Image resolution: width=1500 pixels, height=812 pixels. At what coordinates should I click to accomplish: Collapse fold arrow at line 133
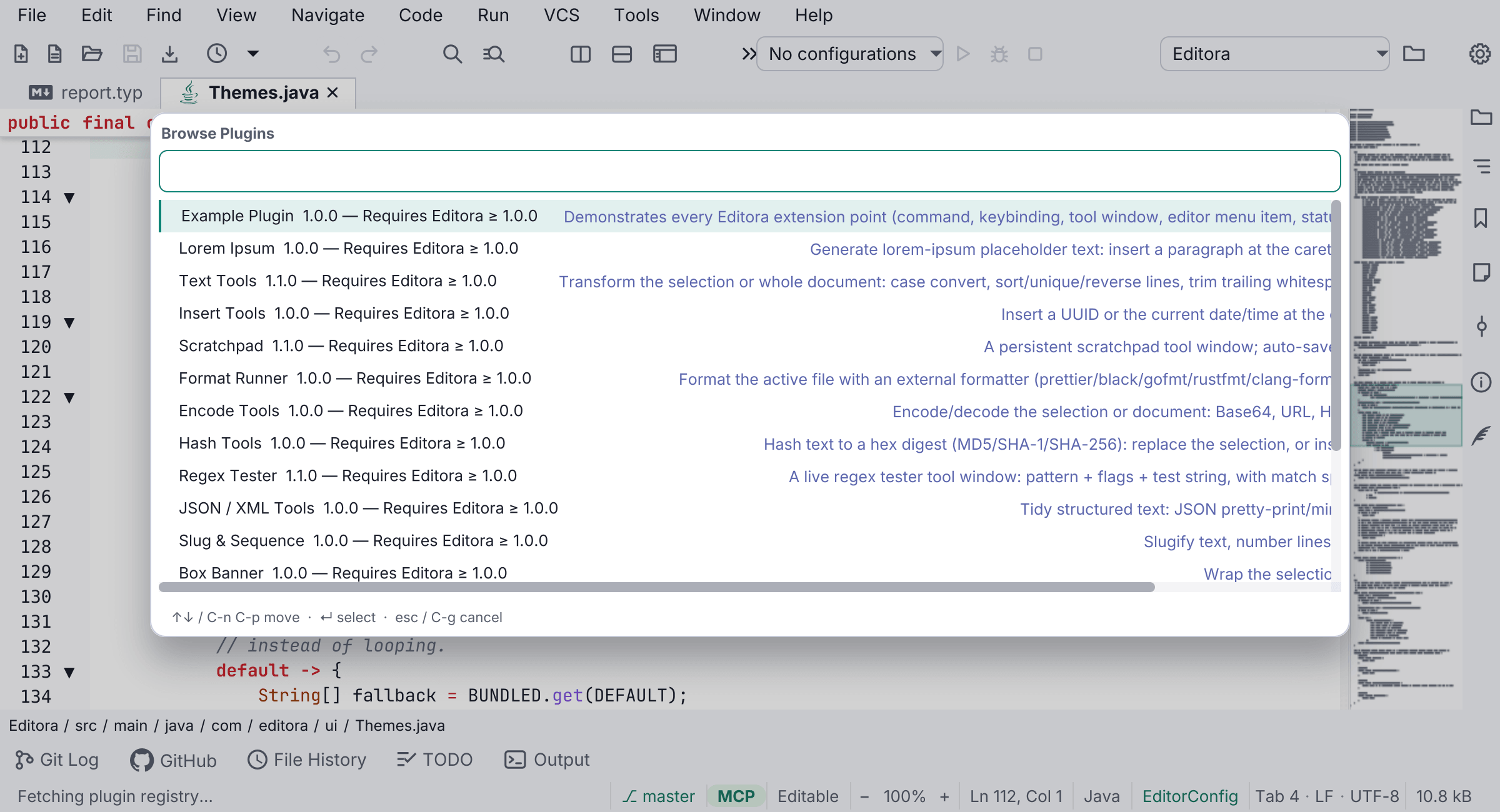pyautogui.click(x=69, y=673)
